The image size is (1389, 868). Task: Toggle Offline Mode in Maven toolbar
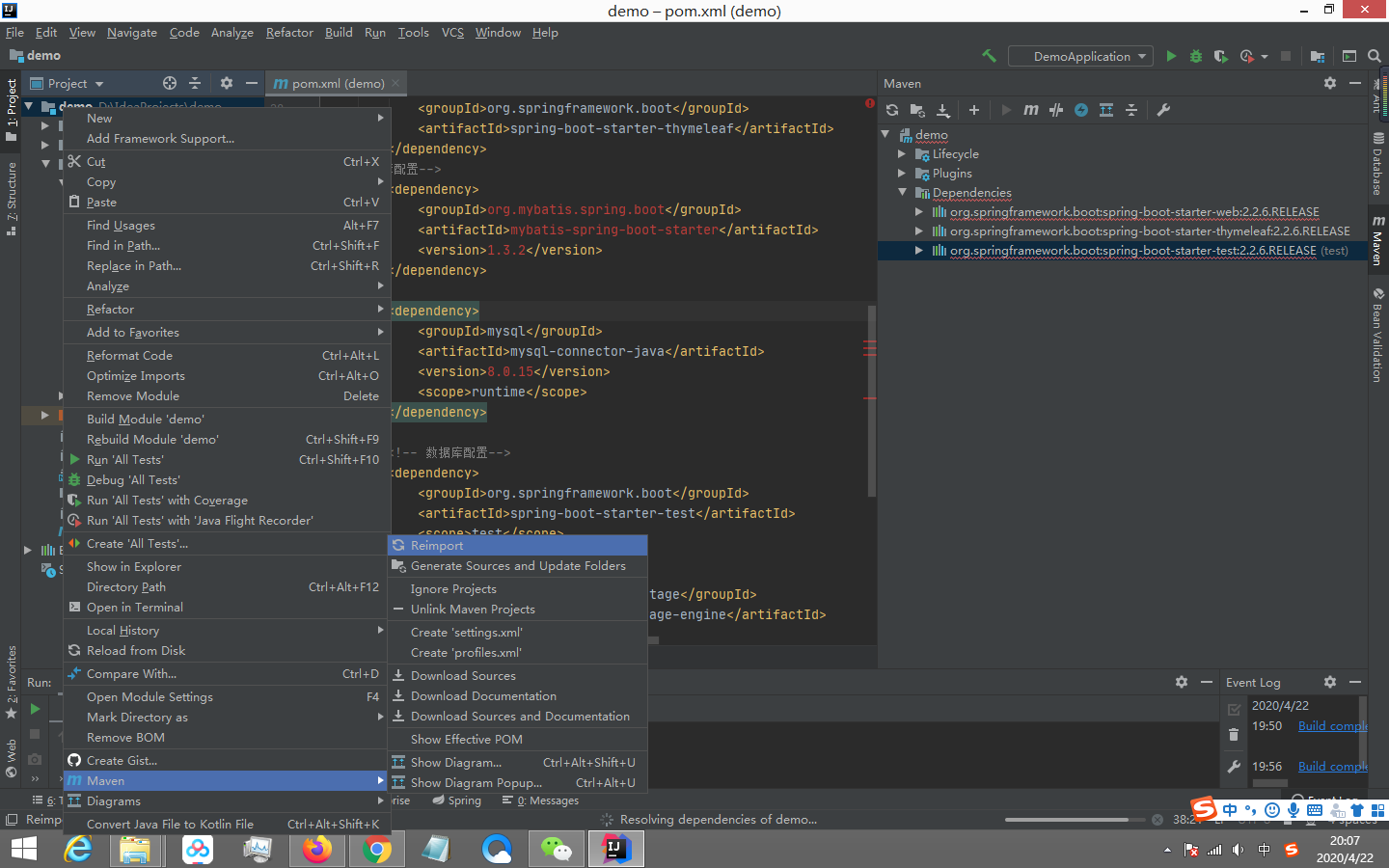tap(1056, 110)
